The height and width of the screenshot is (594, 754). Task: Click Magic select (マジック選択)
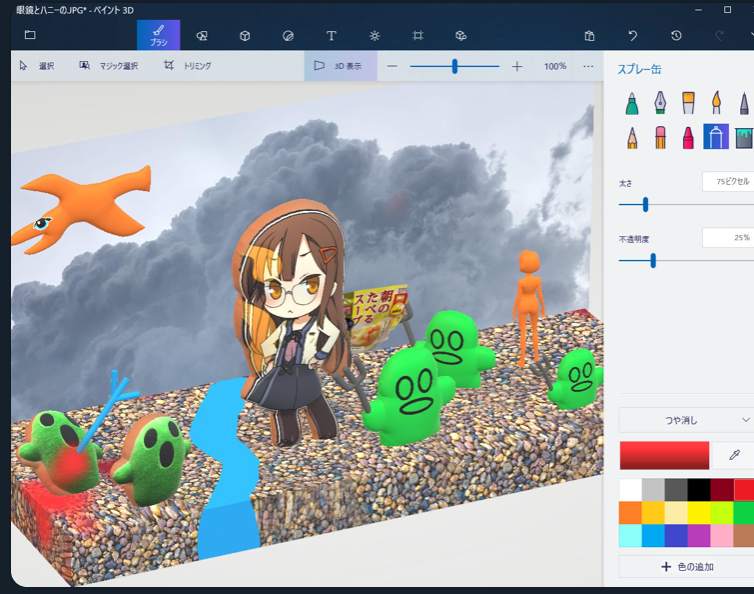pos(109,66)
